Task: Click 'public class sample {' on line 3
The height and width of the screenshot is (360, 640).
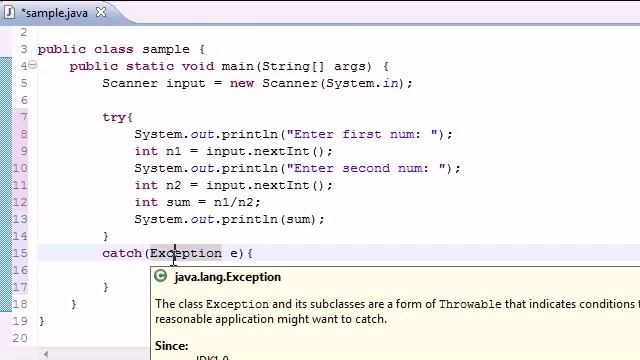Action: tap(121, 49)
